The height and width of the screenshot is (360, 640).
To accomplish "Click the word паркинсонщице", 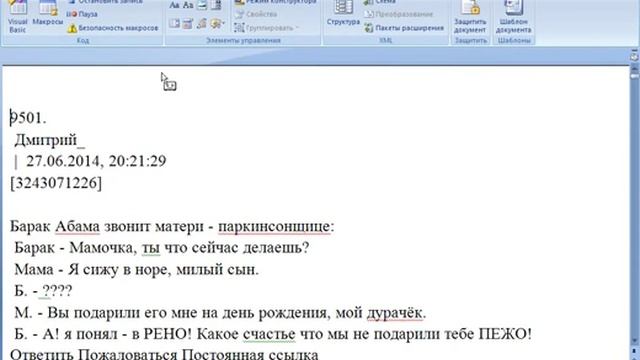I will (x=274, y=226).
